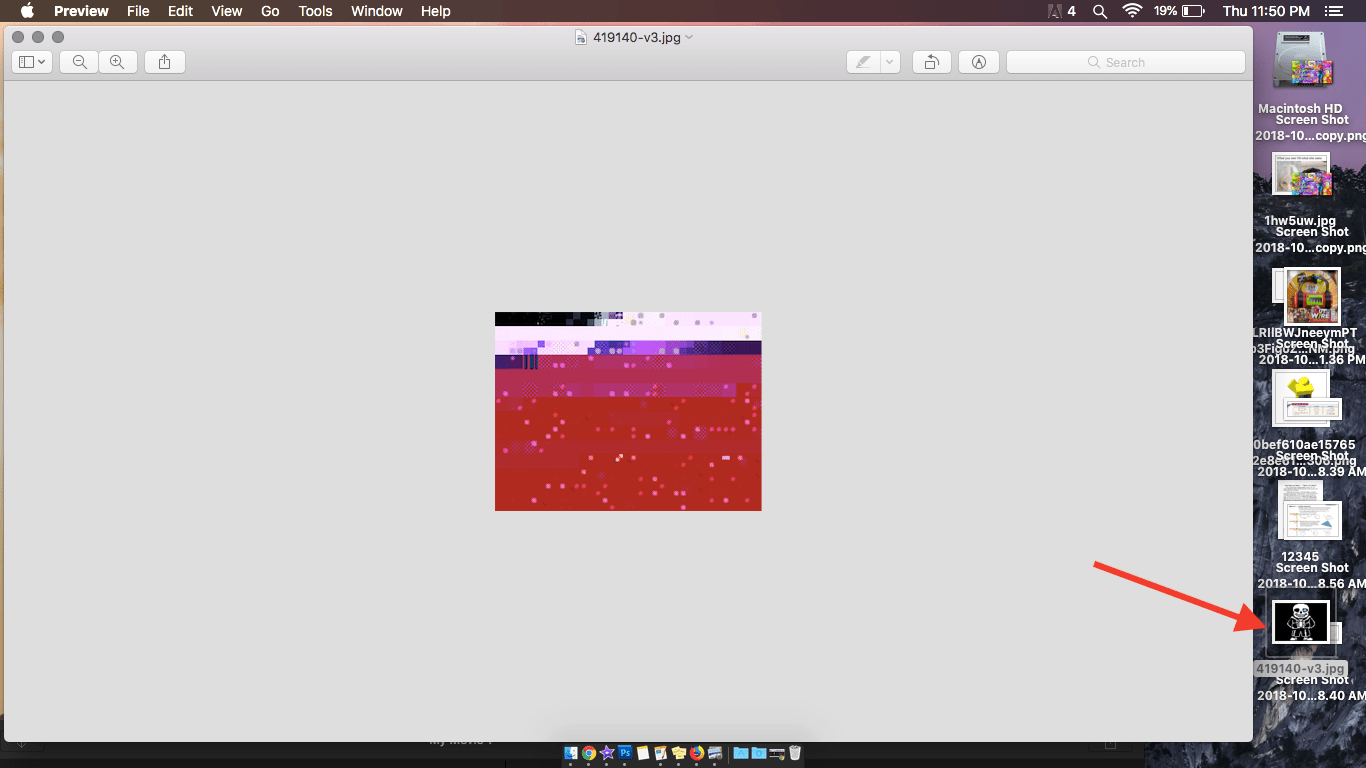This screenshot has width=1366, height=768.
Task: Click the Thu 11:50 PM clock
Action: pyautogui.click(x=1266, y=11)
